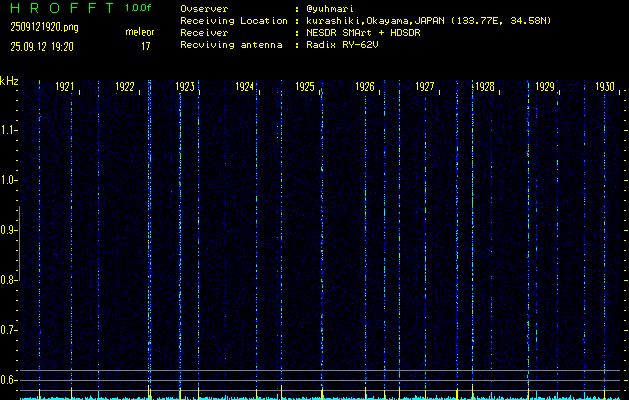The image size is (629, 400).
Task: Click the 1921 time marker
Action: click(65, 87)
